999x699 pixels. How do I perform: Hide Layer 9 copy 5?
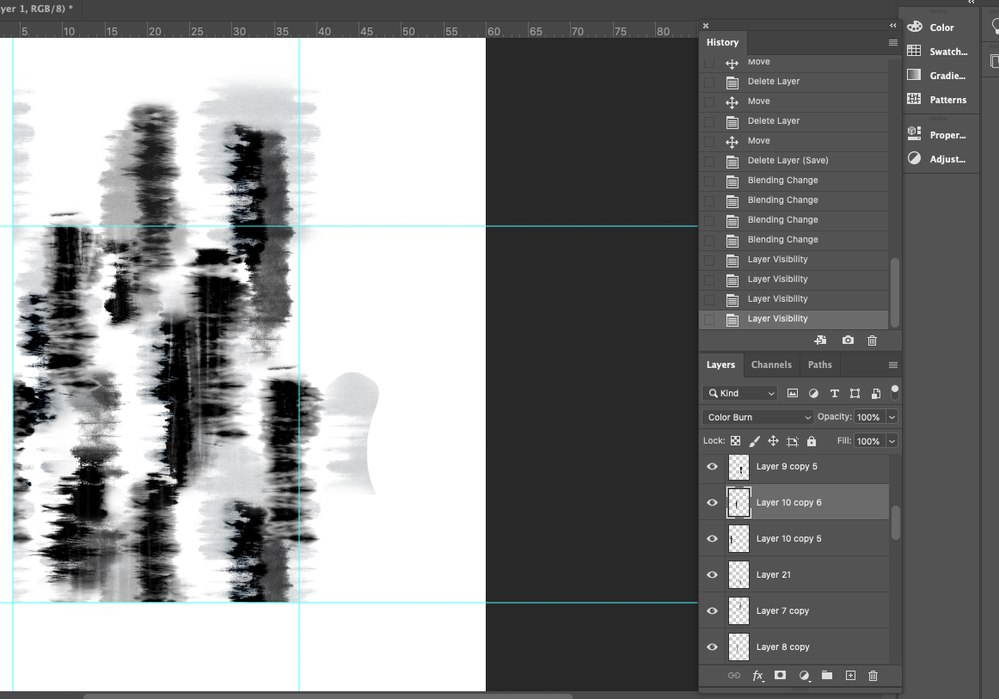coord(712,466)
